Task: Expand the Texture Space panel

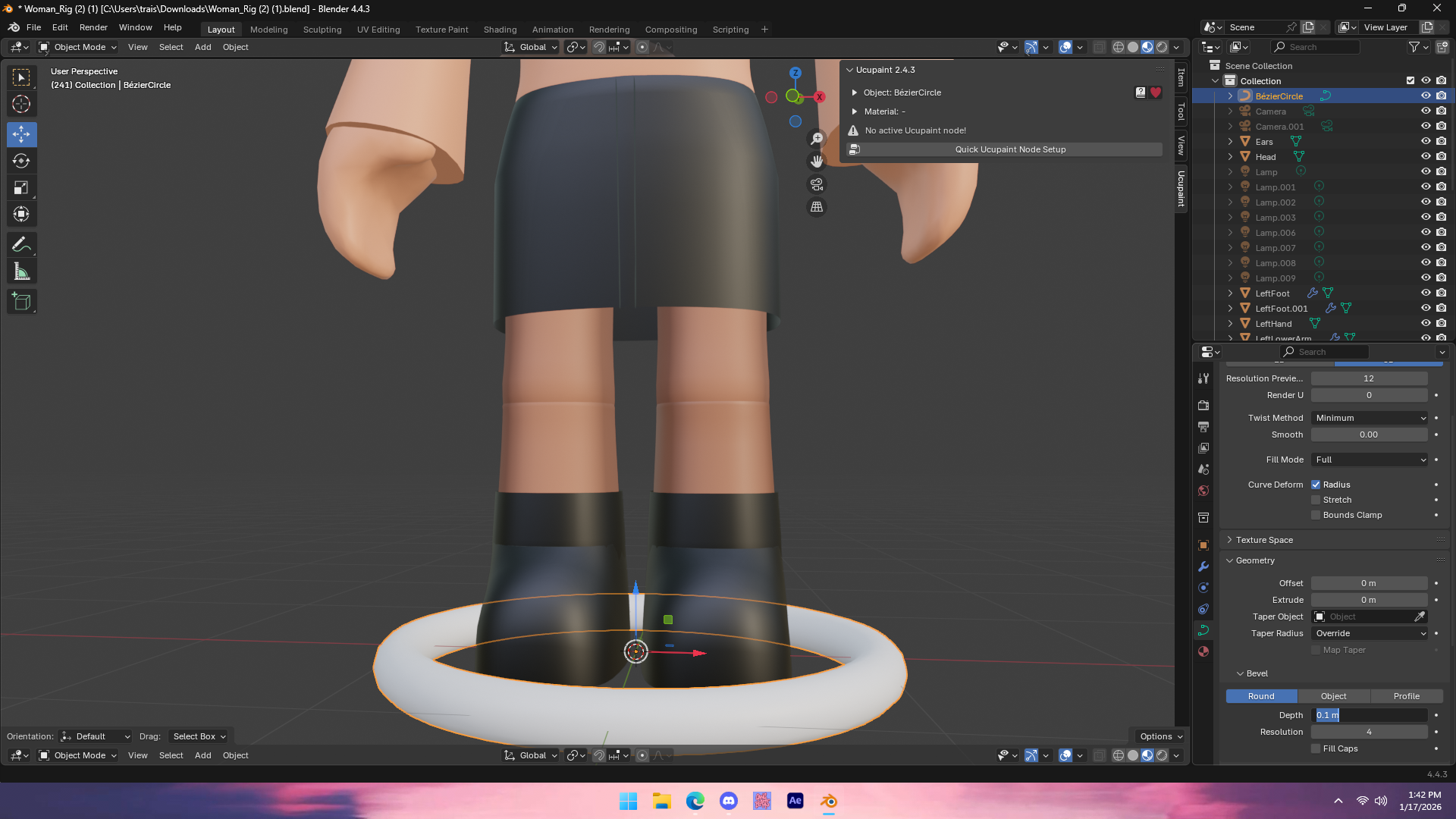Action: (x=1264, y=540)
